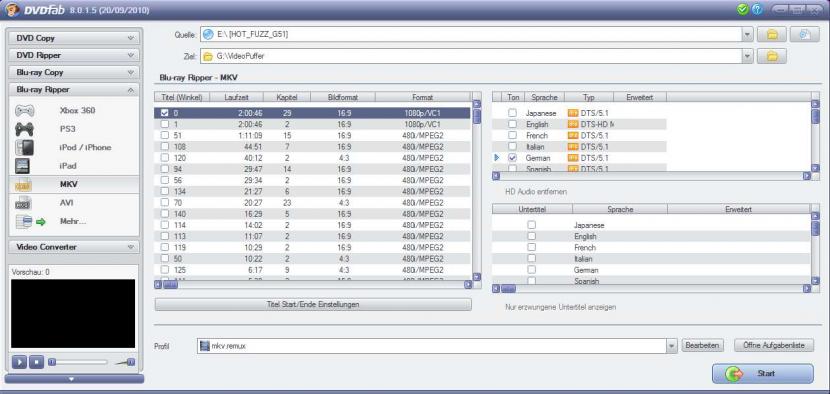Viewport: 830px width, 394px height.
Task: Click the preview play button
Action: click(x=19, y=362)
